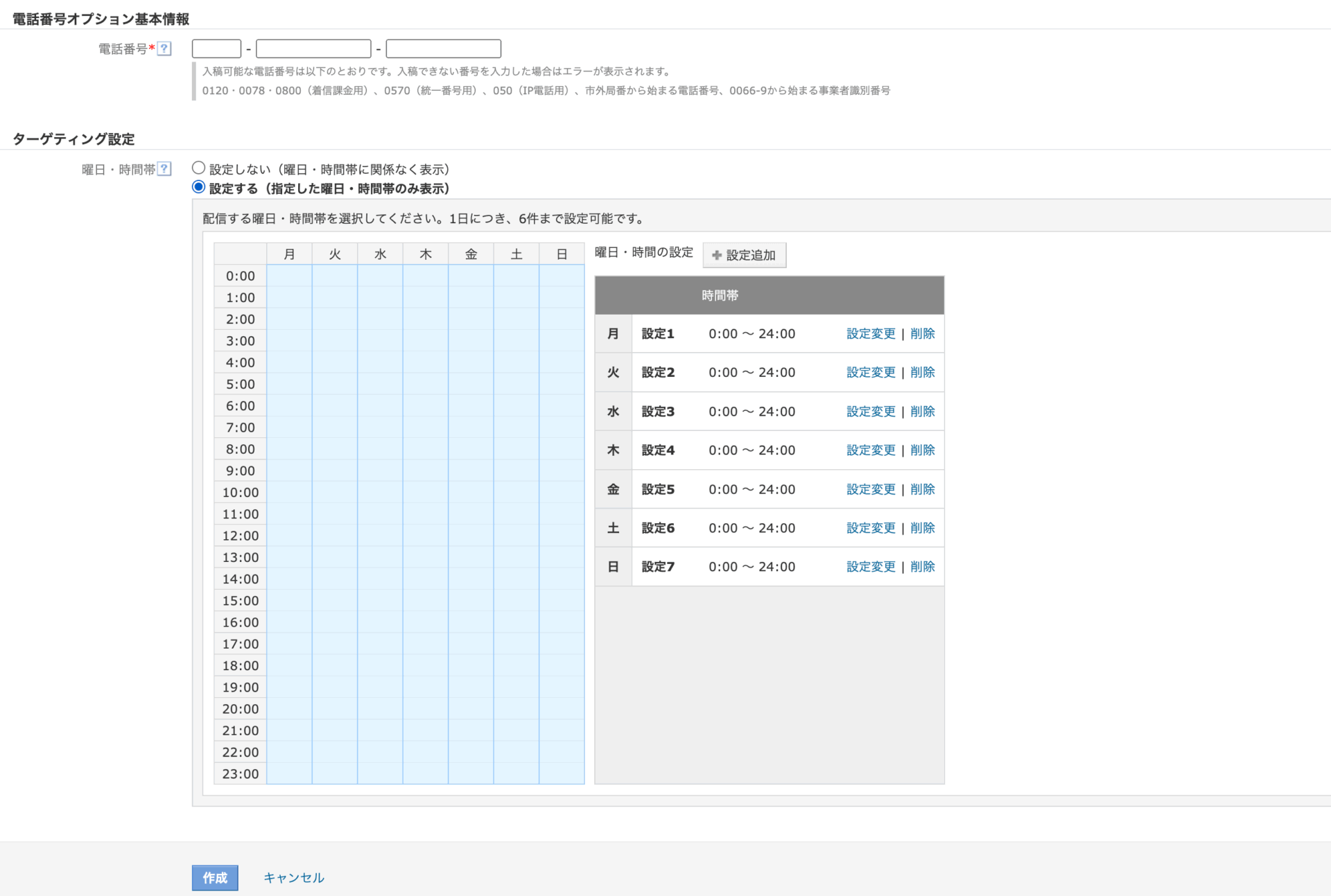Click the 時間帯 table header

769,295
